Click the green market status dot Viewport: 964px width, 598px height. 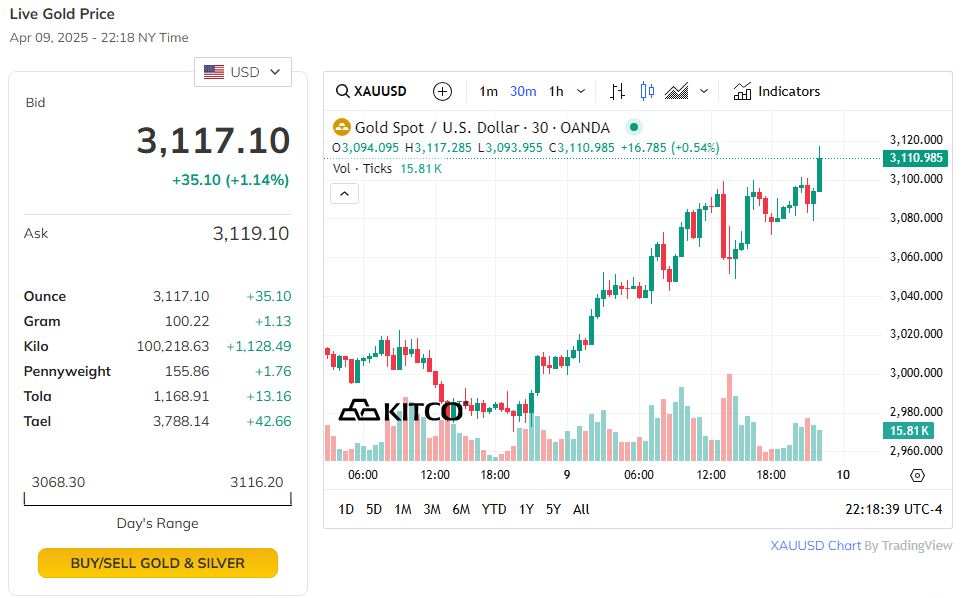pos(634,128)
